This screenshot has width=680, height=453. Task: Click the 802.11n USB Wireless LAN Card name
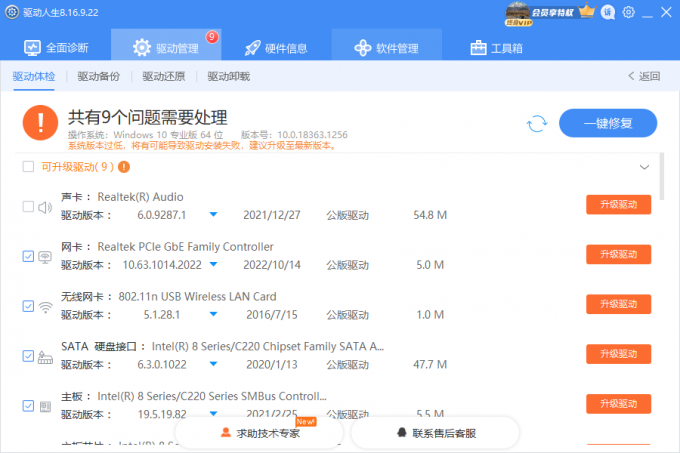197,297
